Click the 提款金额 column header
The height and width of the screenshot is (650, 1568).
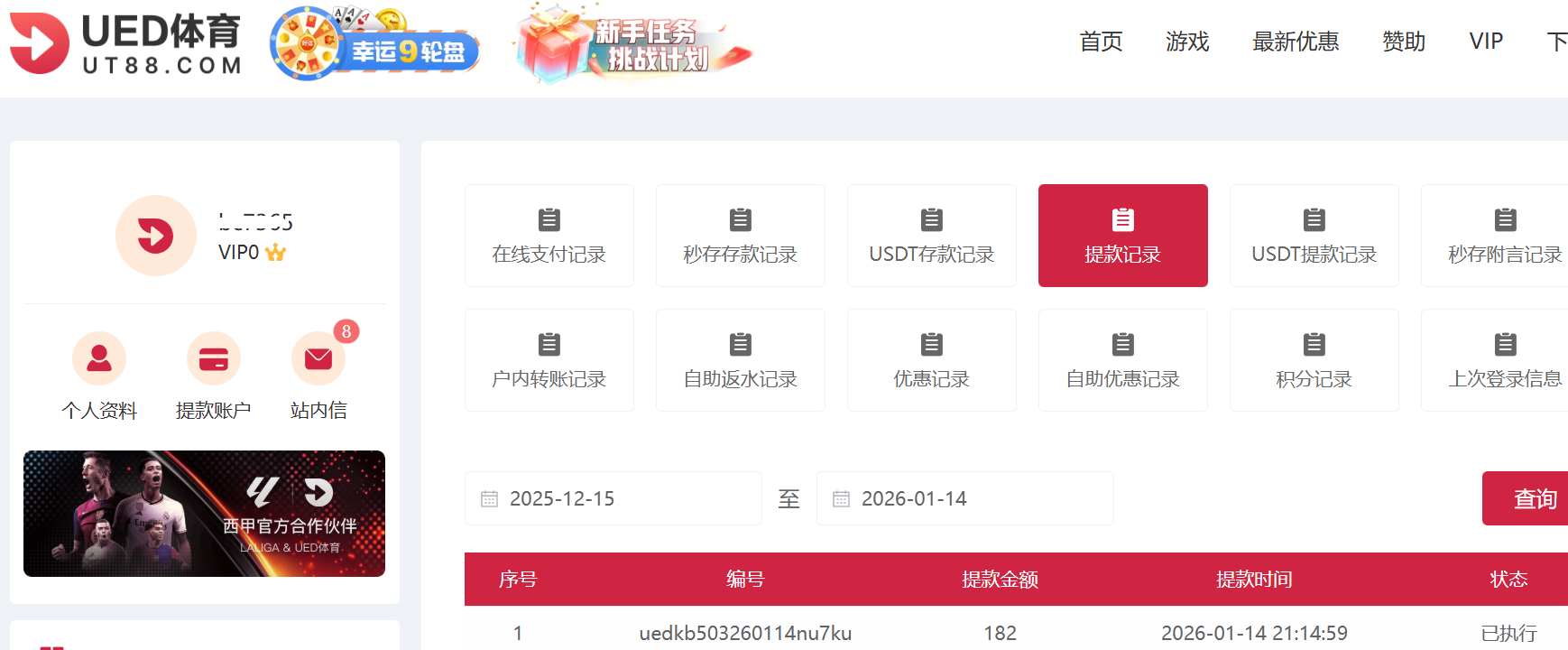[1000, 580]
